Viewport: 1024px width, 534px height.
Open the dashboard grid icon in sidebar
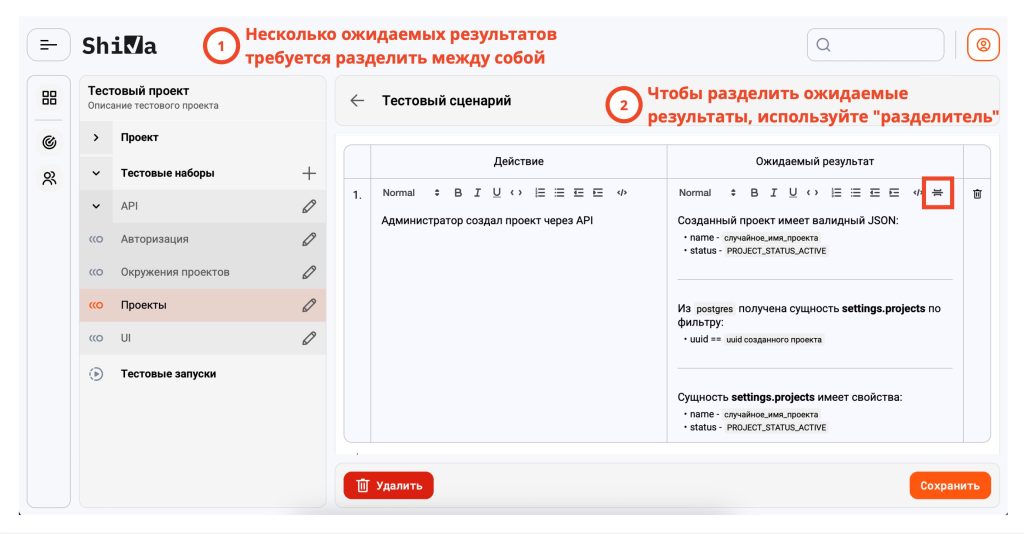click(x=49, y=98)
